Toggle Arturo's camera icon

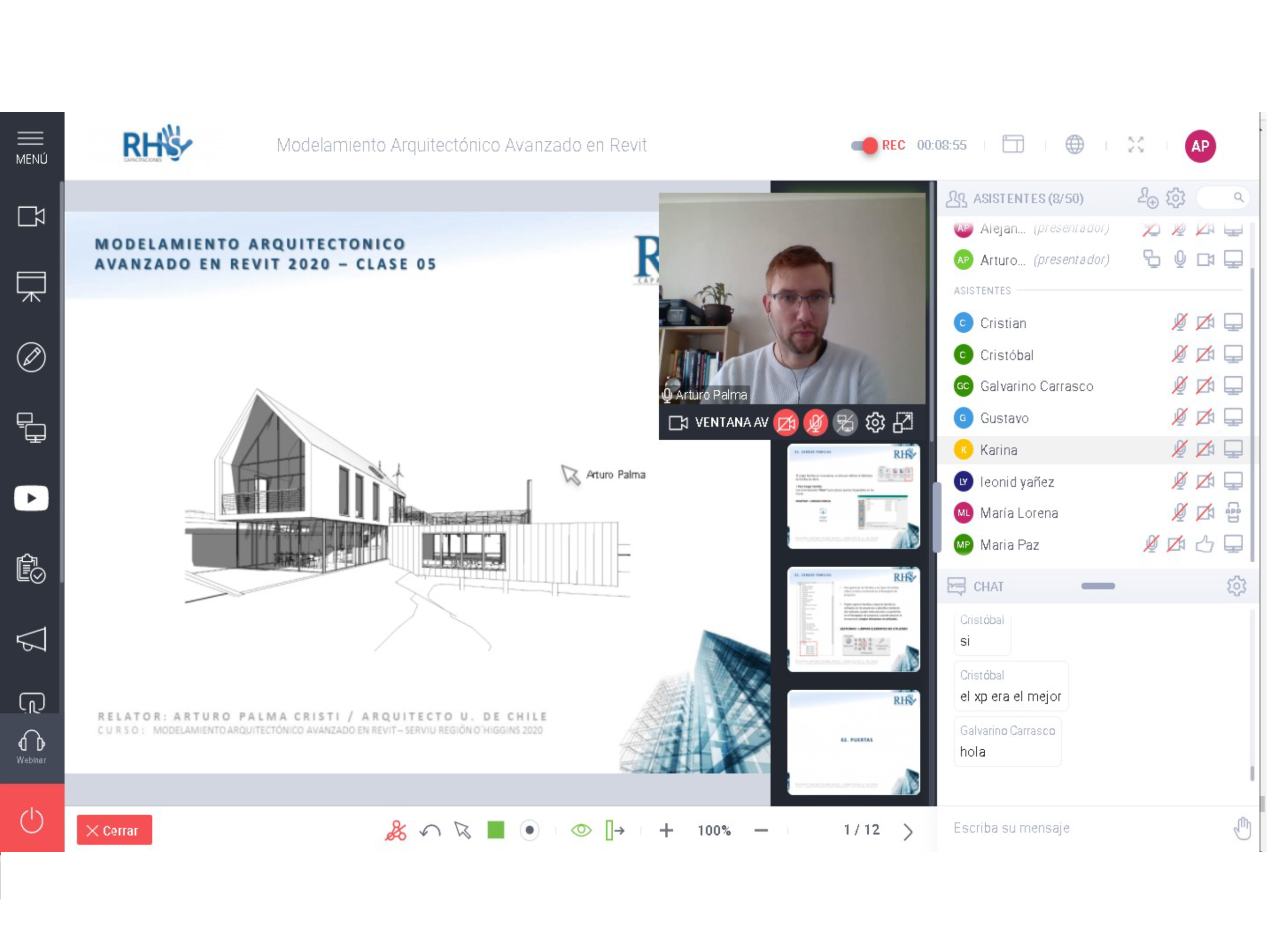pyautogui.click(x=1206, y=260)
